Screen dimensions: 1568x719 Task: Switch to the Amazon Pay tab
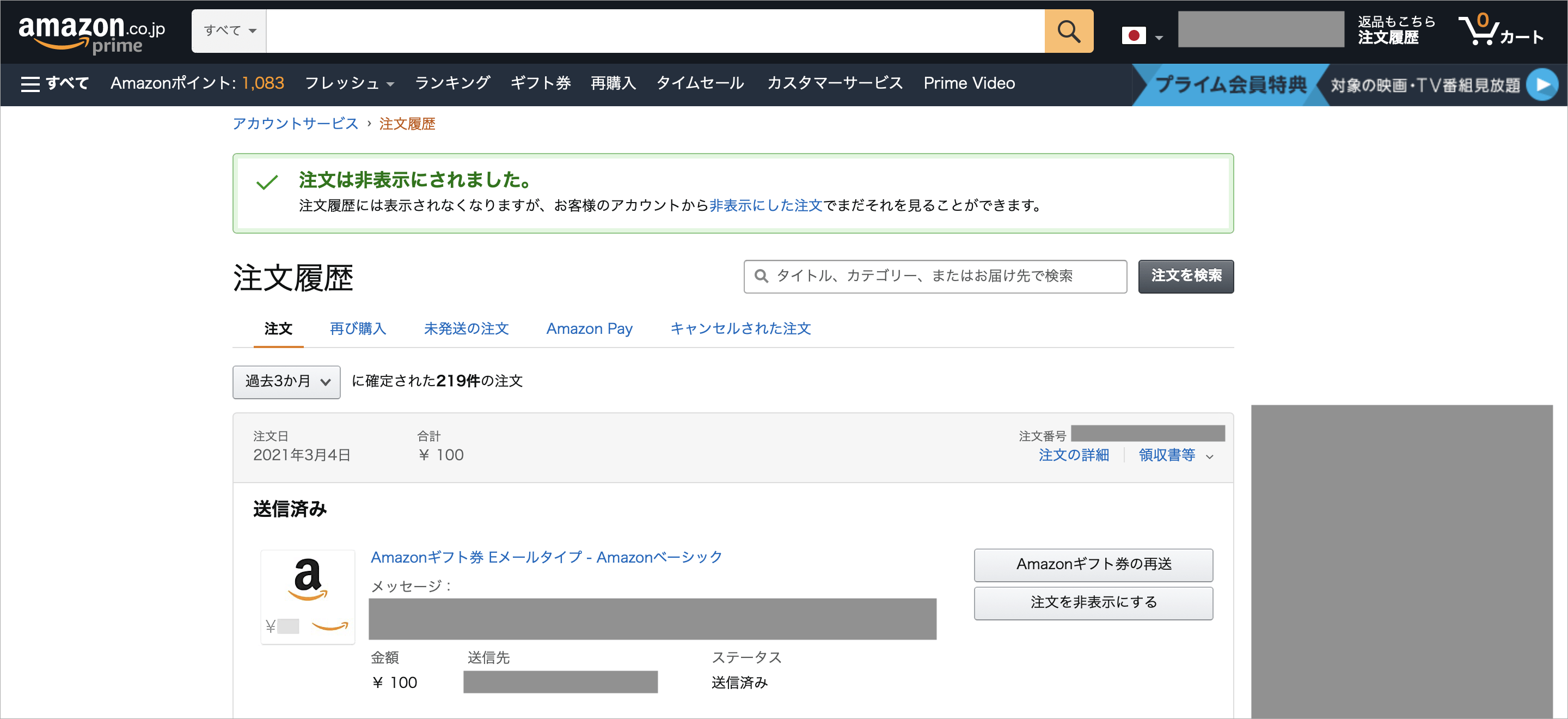click(589, 329)
